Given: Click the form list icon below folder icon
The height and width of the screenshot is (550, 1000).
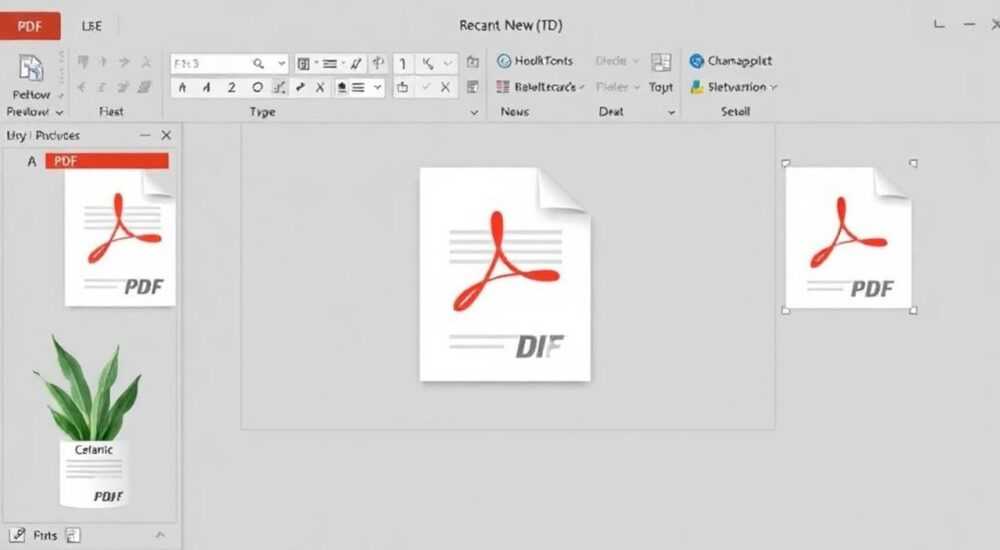Looking at the screenshot, I should tap(473, 87).
